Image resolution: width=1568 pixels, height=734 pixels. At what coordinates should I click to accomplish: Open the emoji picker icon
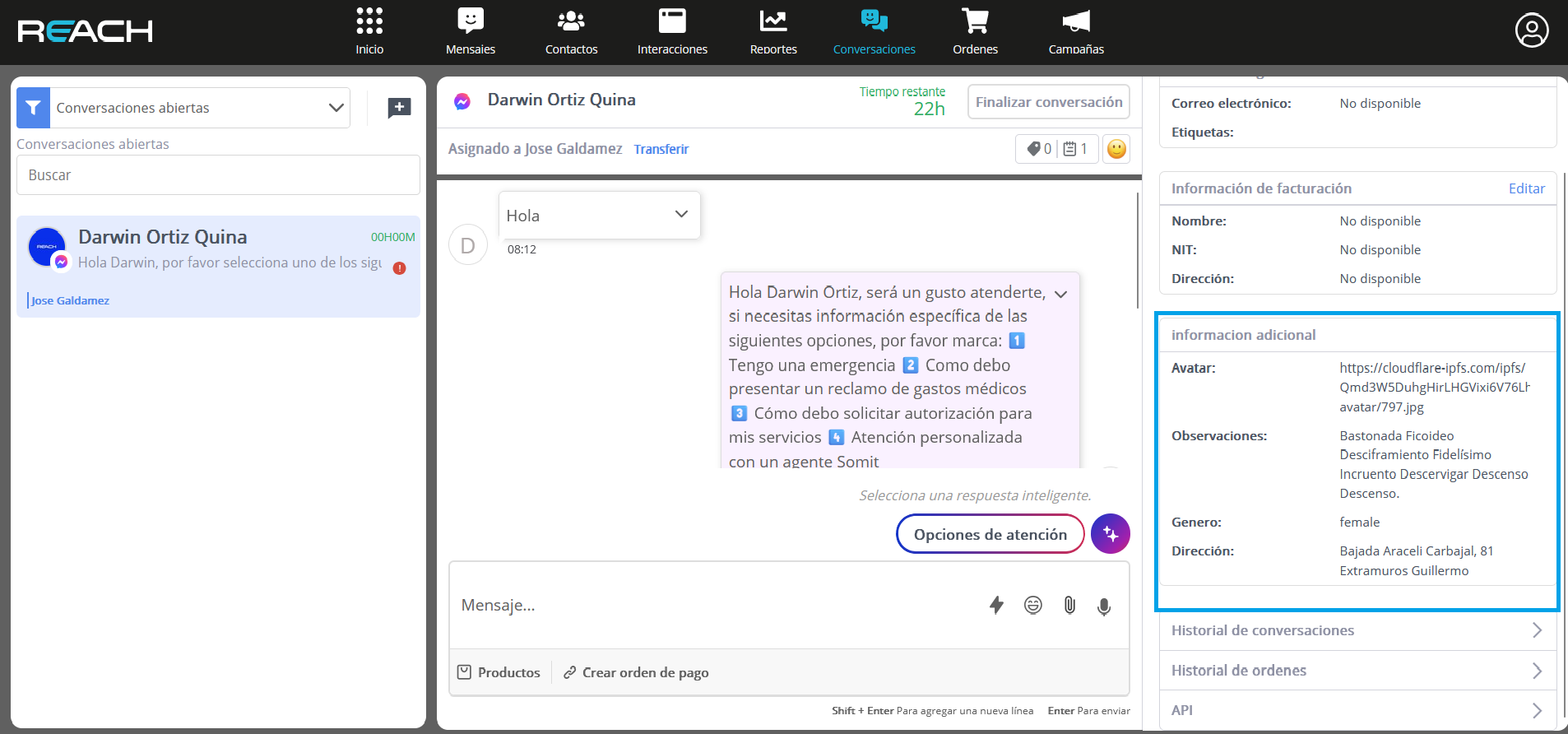tap(1033, 606)
